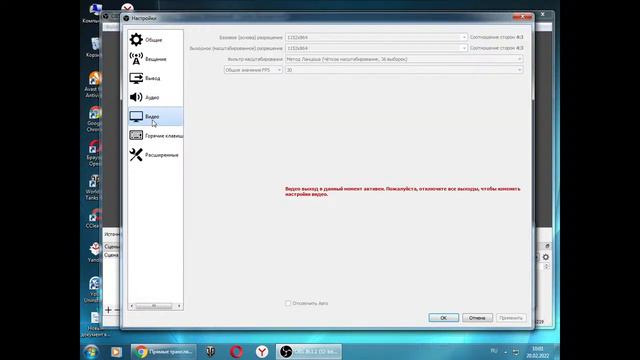Open the World of Tanks desktop shortcut
This screenshot has height=360, width=640.
pos(93,187)
